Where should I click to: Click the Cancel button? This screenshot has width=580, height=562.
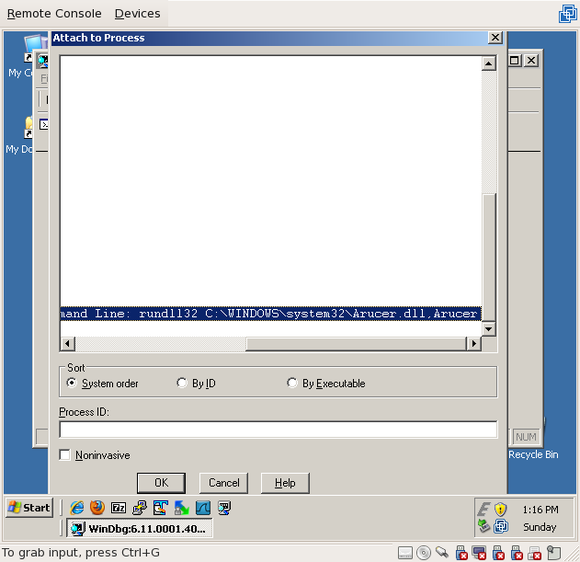223,483
